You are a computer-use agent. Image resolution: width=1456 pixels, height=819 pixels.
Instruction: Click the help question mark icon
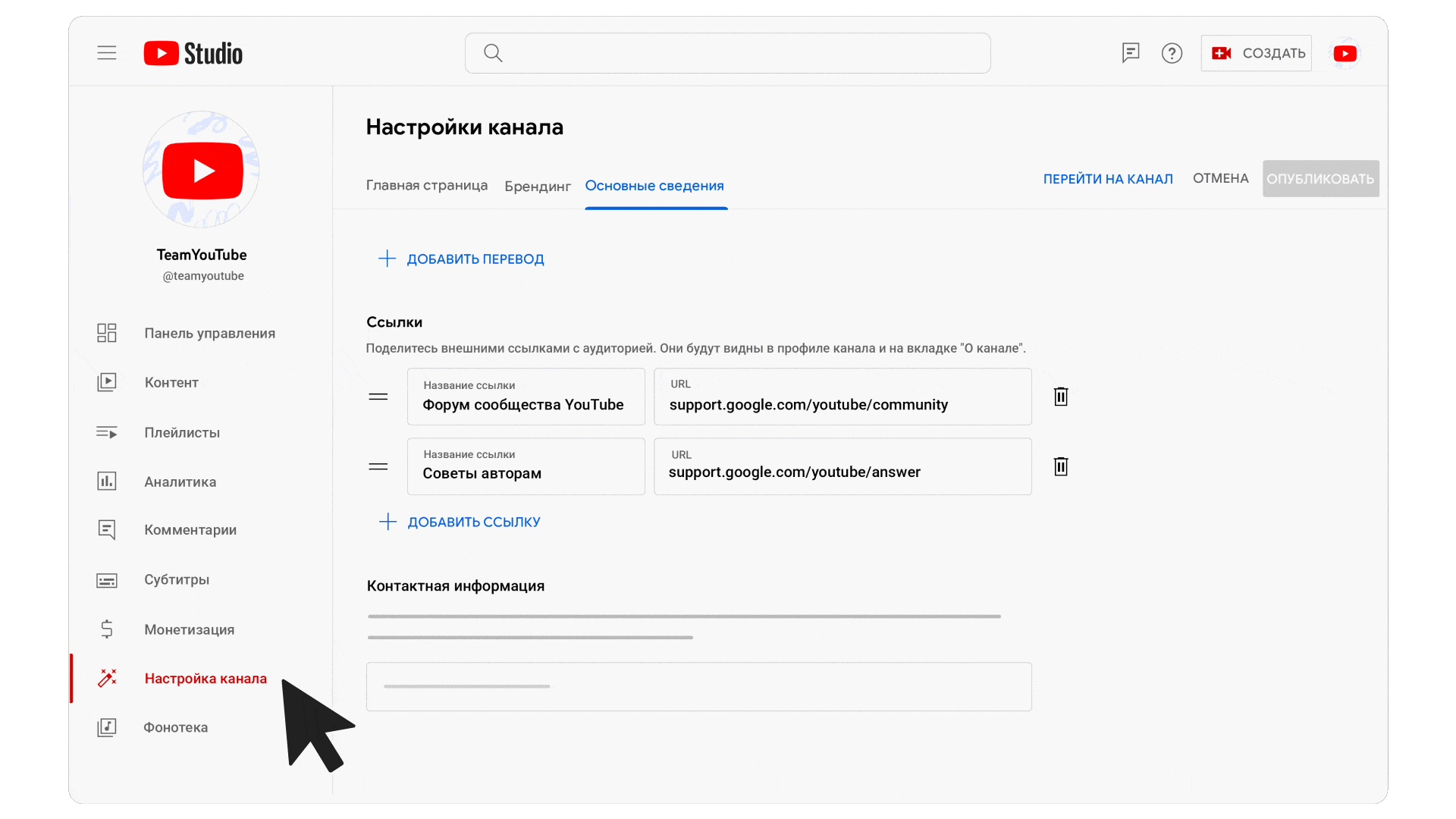coord(1172,53)
